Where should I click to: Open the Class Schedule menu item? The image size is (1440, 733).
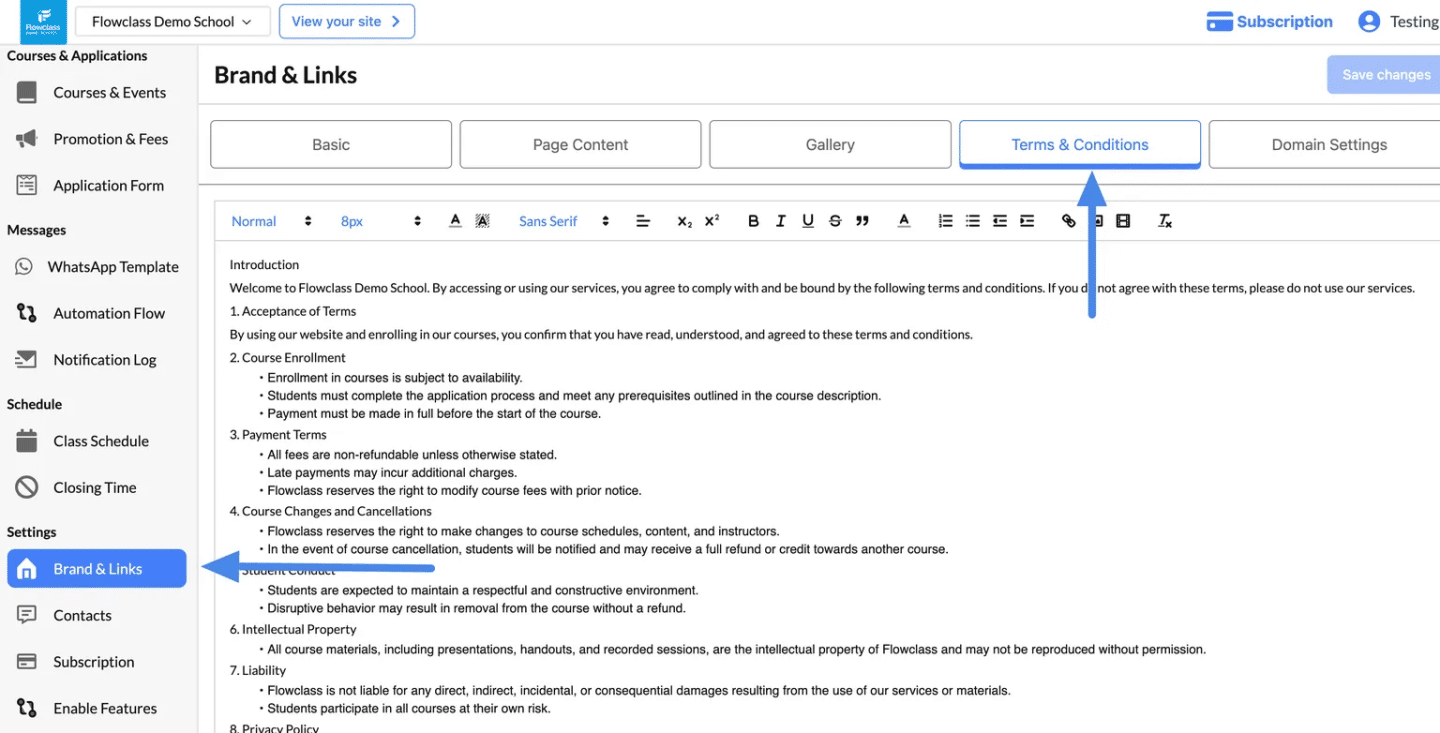pos(96,441)
